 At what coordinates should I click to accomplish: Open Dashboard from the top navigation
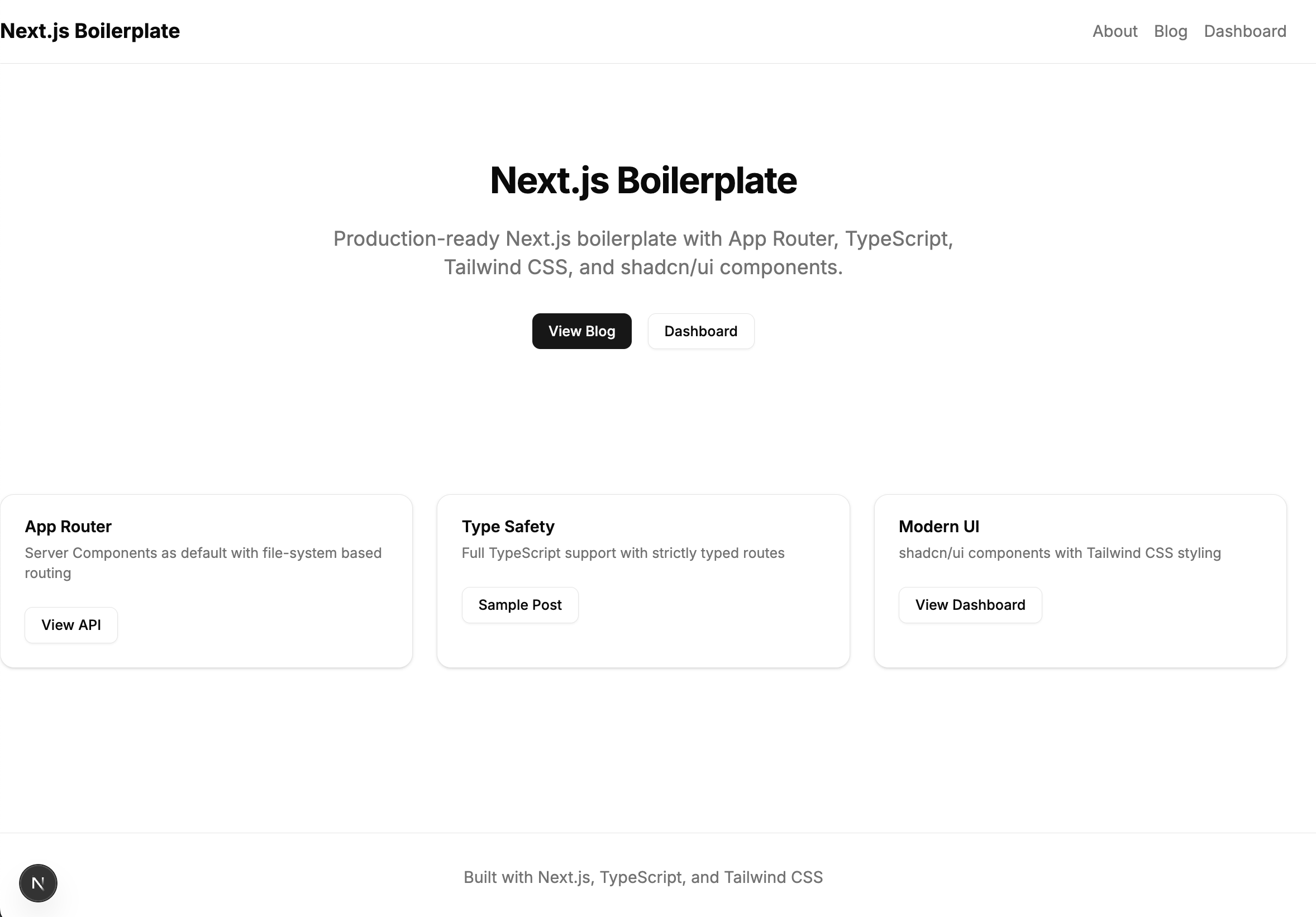click(1245, 31)
